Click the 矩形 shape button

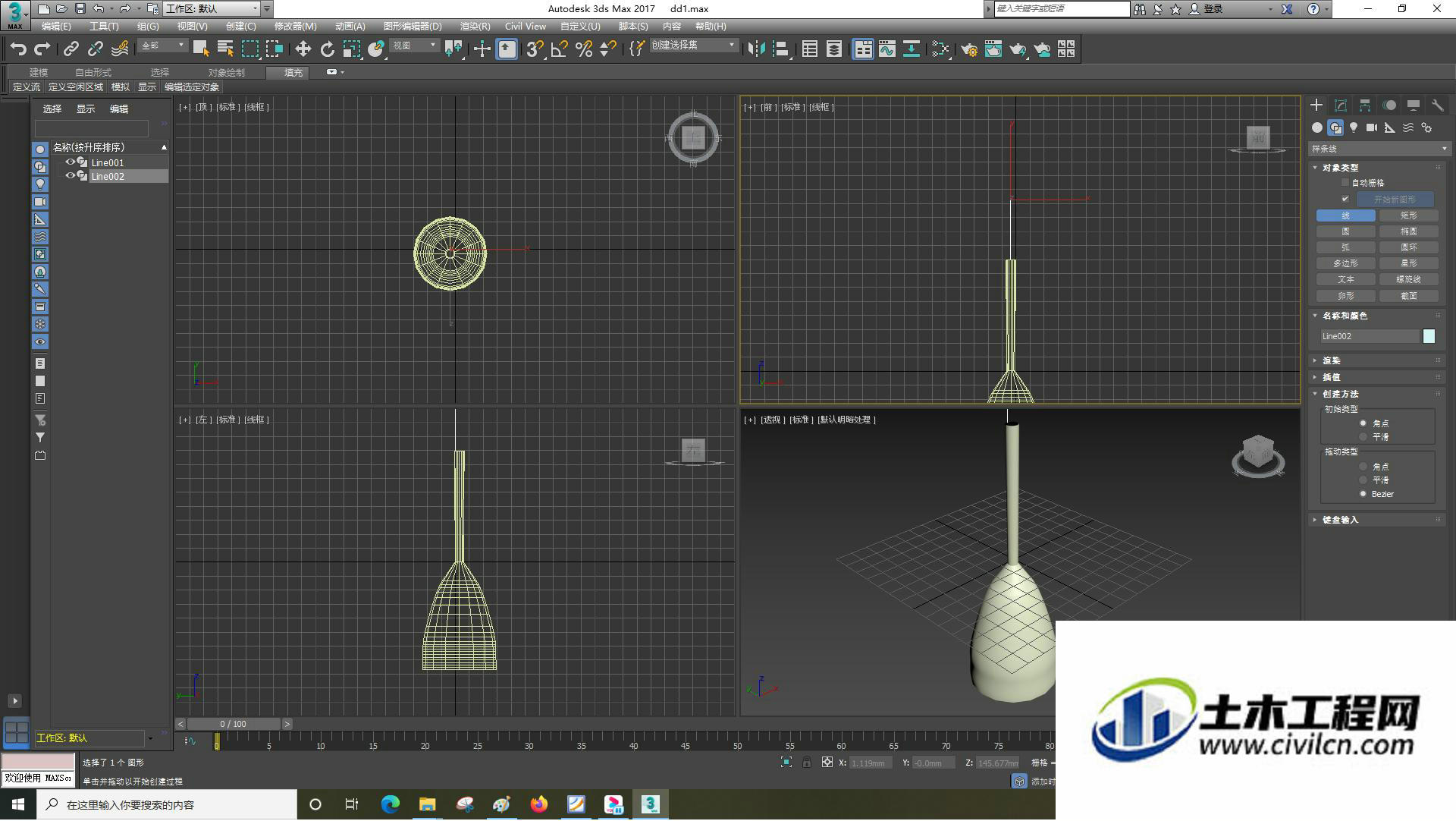coord(1409,215)
